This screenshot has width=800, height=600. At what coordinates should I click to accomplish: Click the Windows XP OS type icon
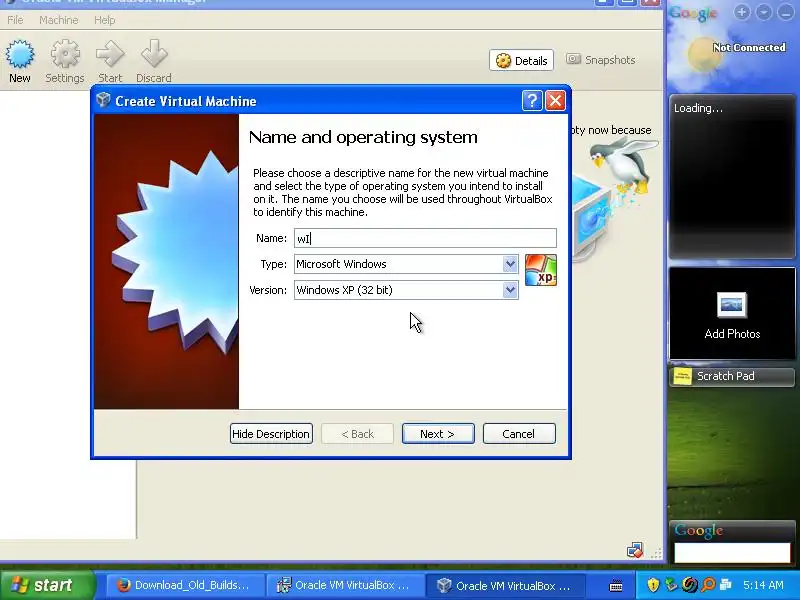(x=540, y=270)
